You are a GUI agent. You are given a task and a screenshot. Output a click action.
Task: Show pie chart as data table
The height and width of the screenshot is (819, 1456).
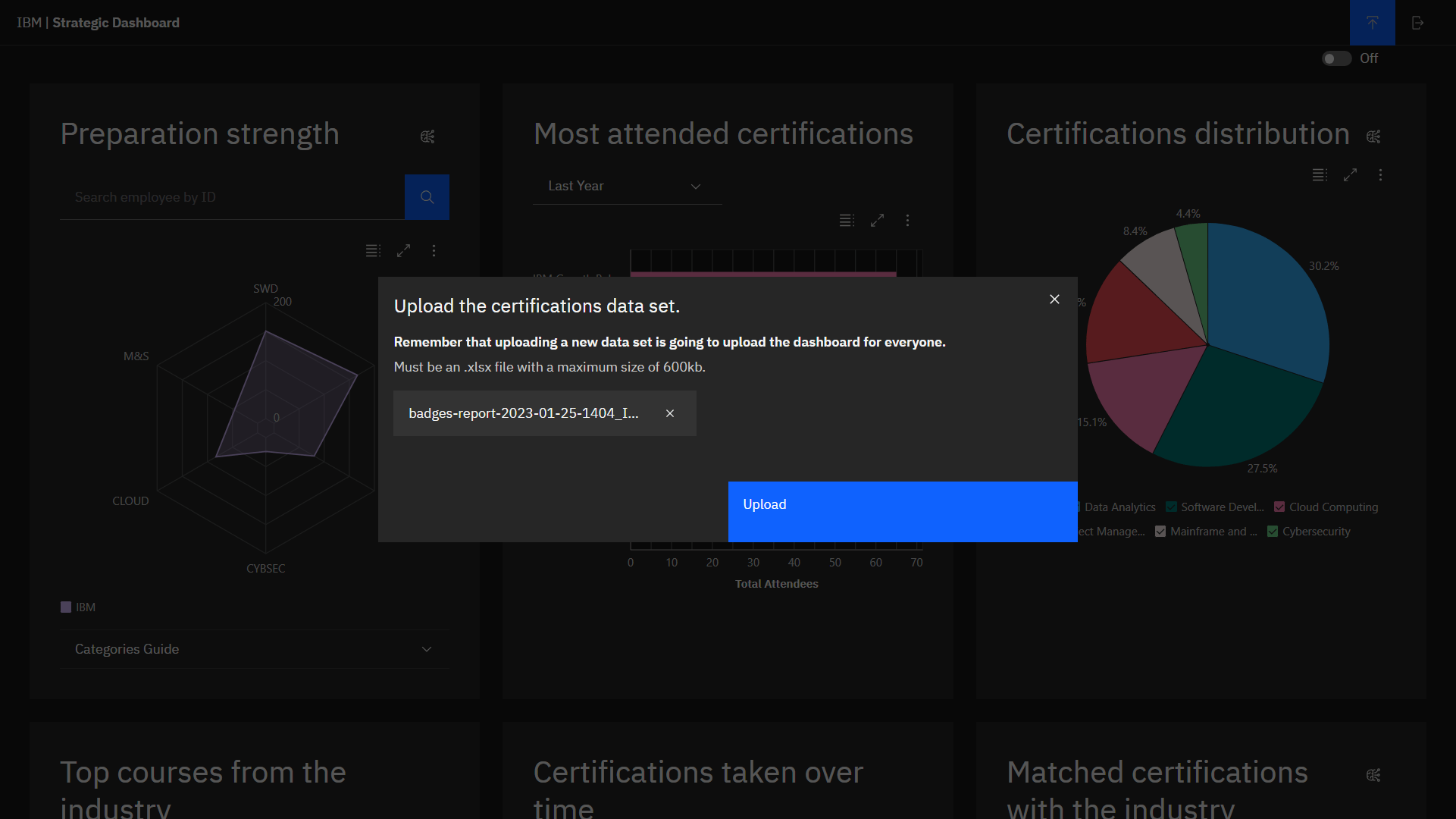[x=1320, y=175]
